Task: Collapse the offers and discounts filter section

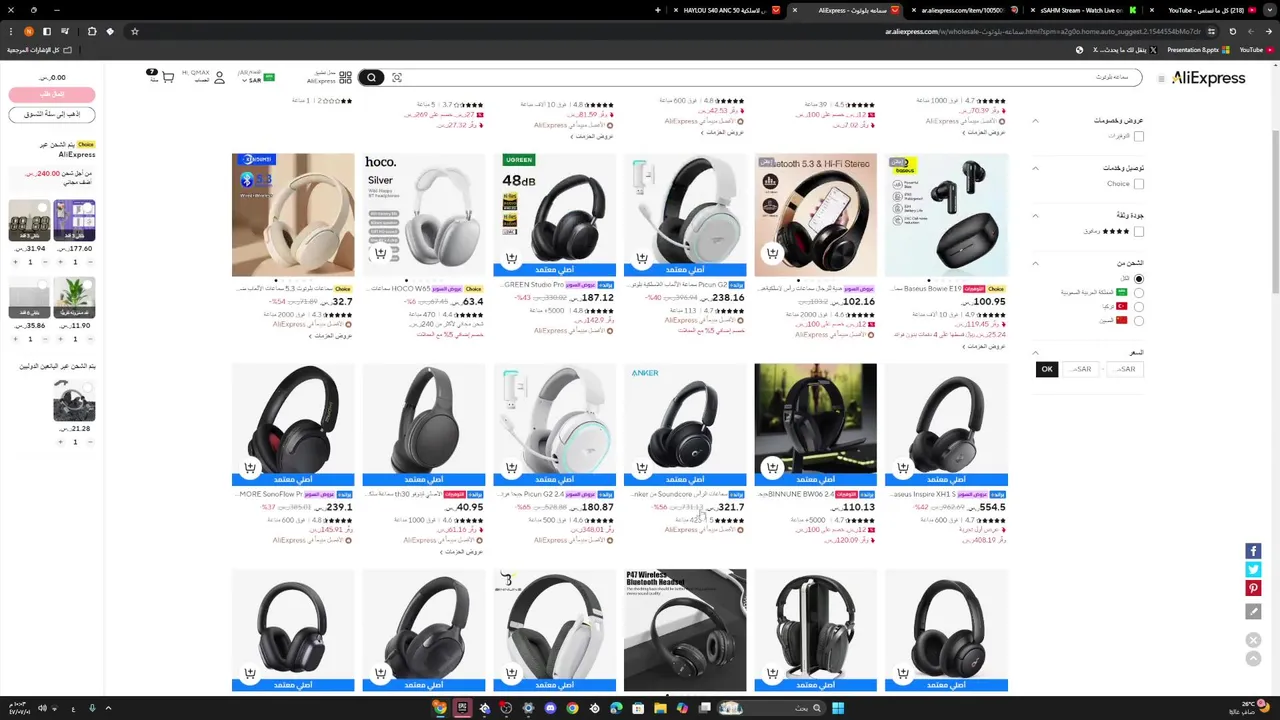Action: pyautogui.click(x=1035, y=121)
